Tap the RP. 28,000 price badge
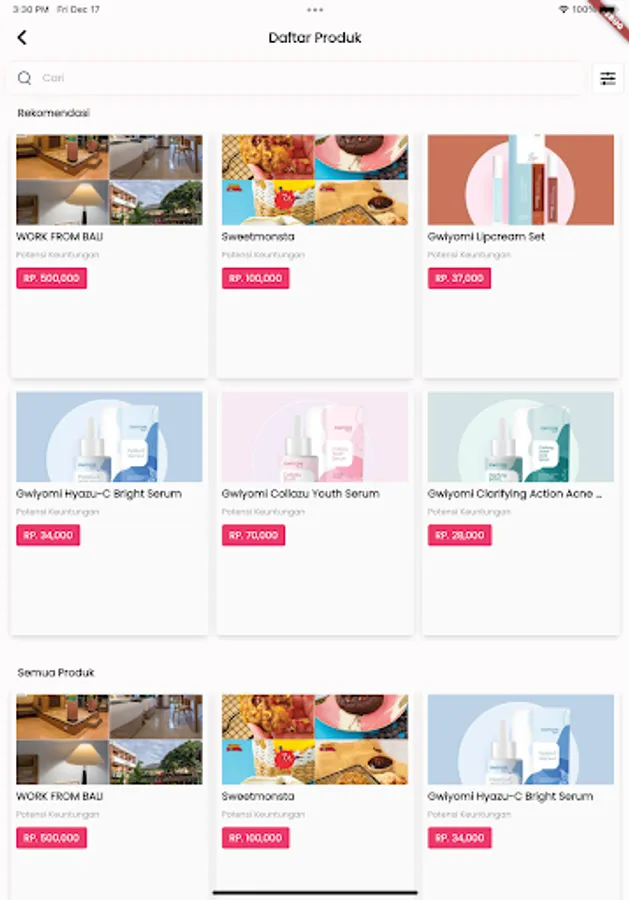Viewport: 629px width, 900px height. tap(459, 536)
